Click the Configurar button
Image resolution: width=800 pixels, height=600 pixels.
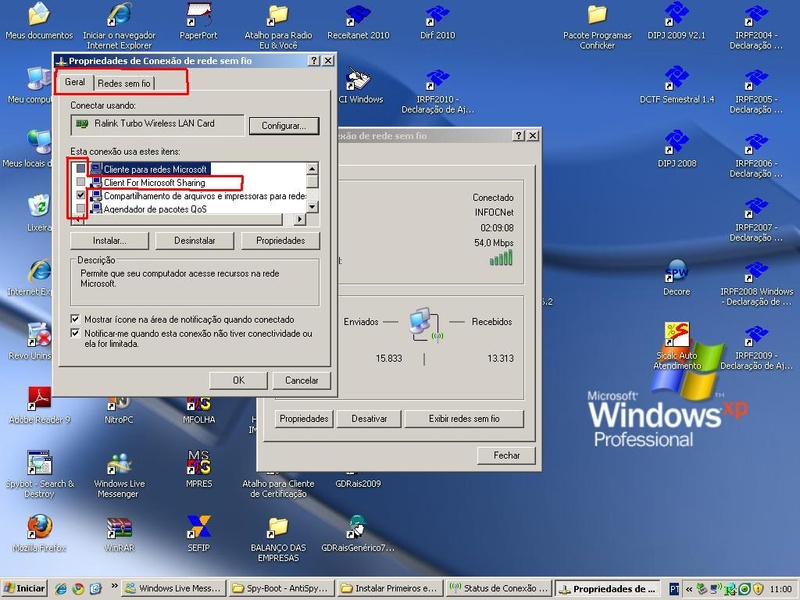pyautogui.click(x=284, y=126)
